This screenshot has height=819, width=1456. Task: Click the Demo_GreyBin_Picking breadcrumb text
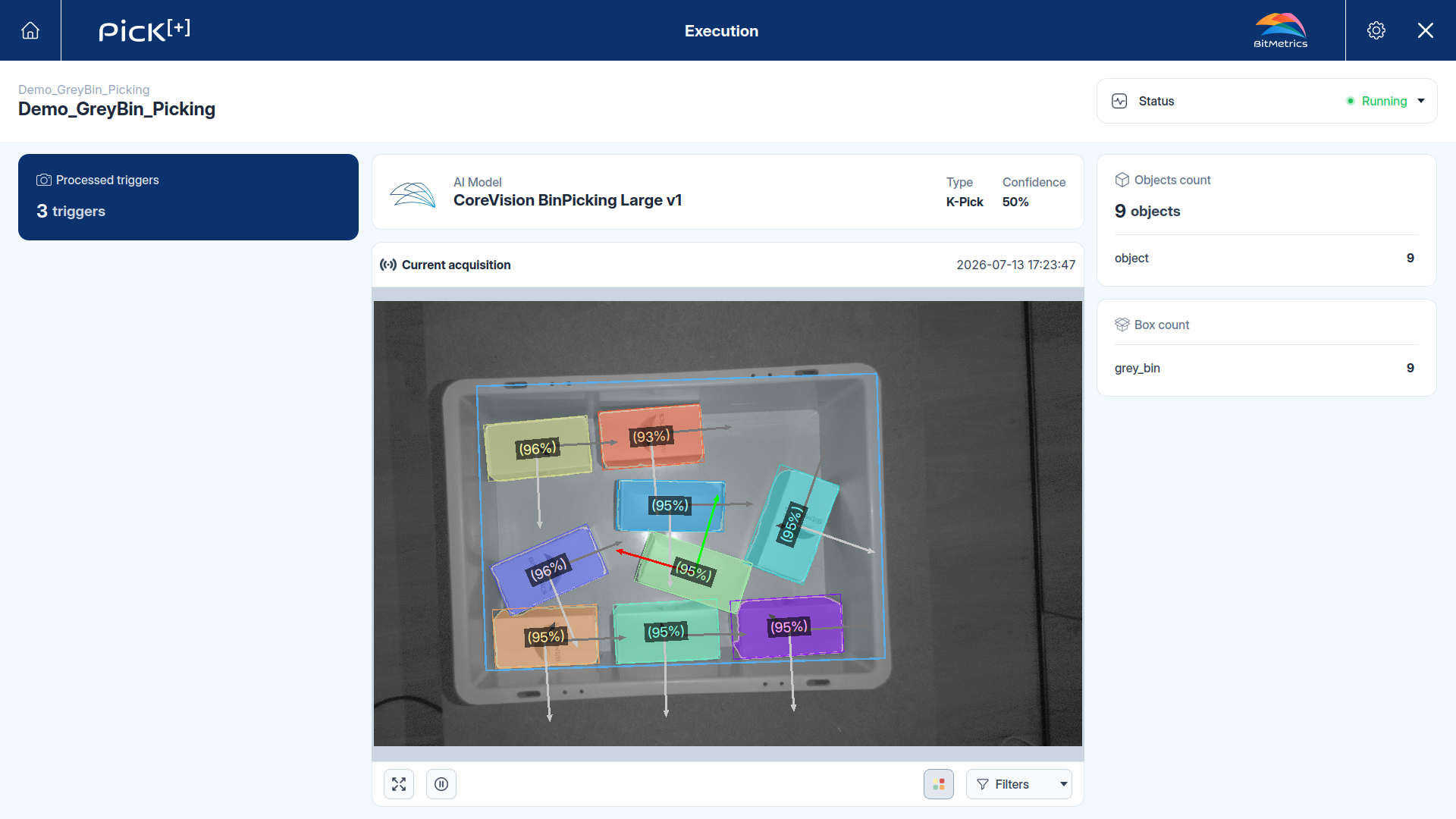tap(83, 89)
